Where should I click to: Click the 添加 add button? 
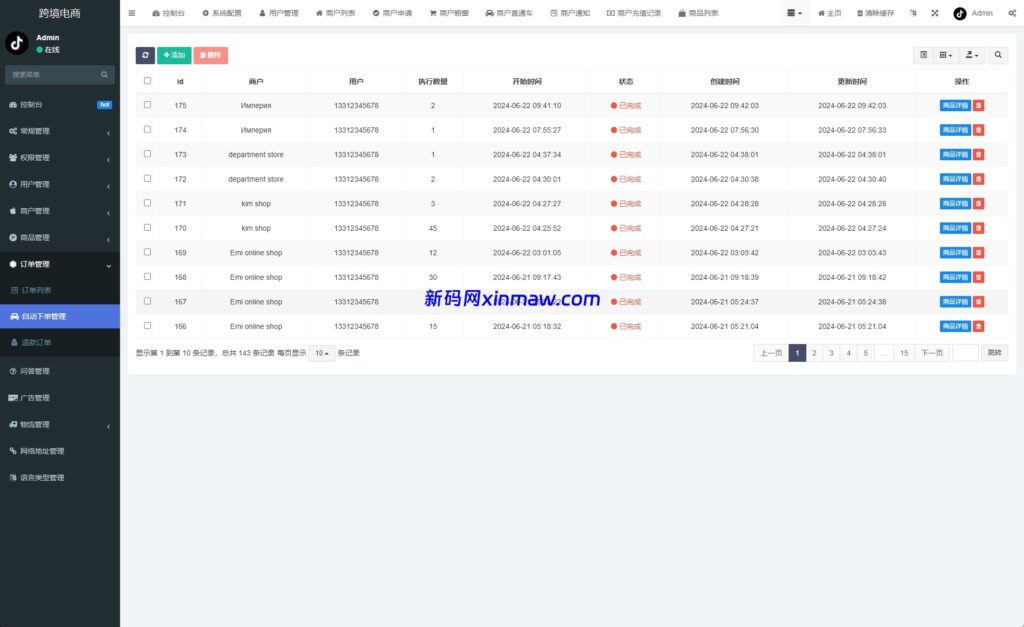click(x=172, y=55)
